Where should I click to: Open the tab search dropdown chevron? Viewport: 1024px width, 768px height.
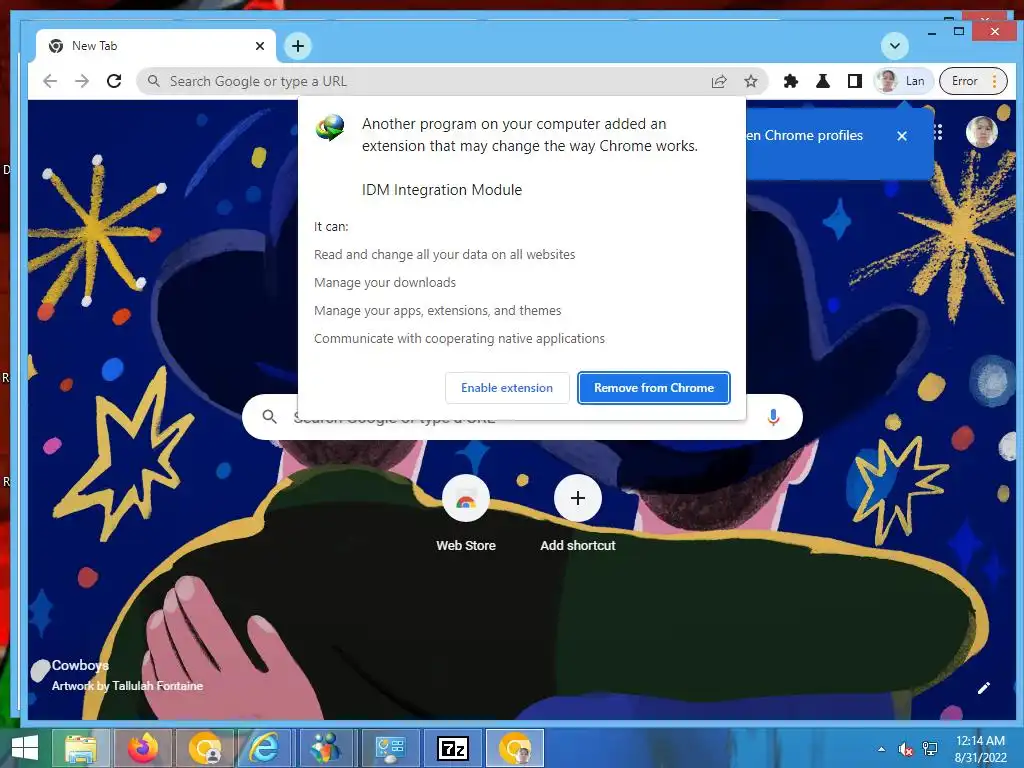(895, 46)
